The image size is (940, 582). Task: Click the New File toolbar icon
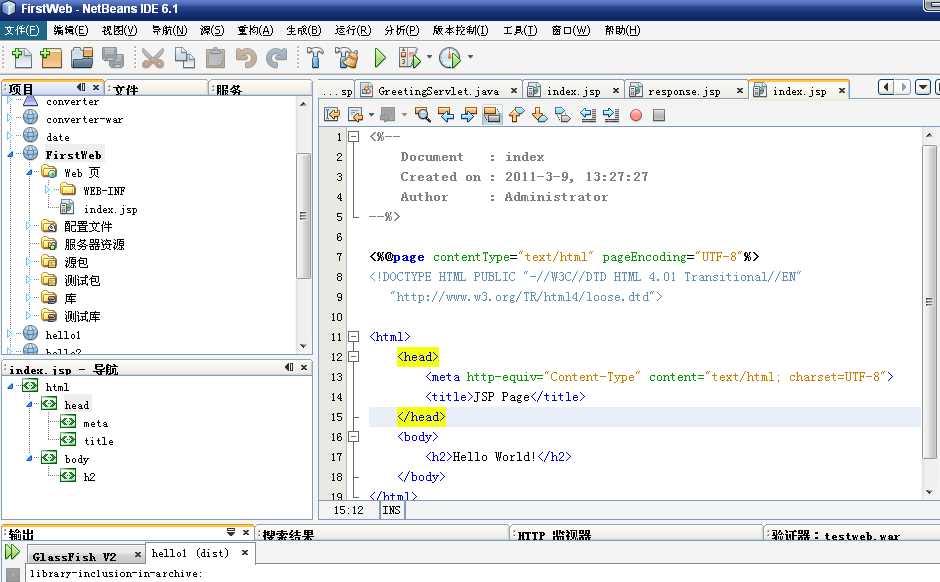pos(22,58)
